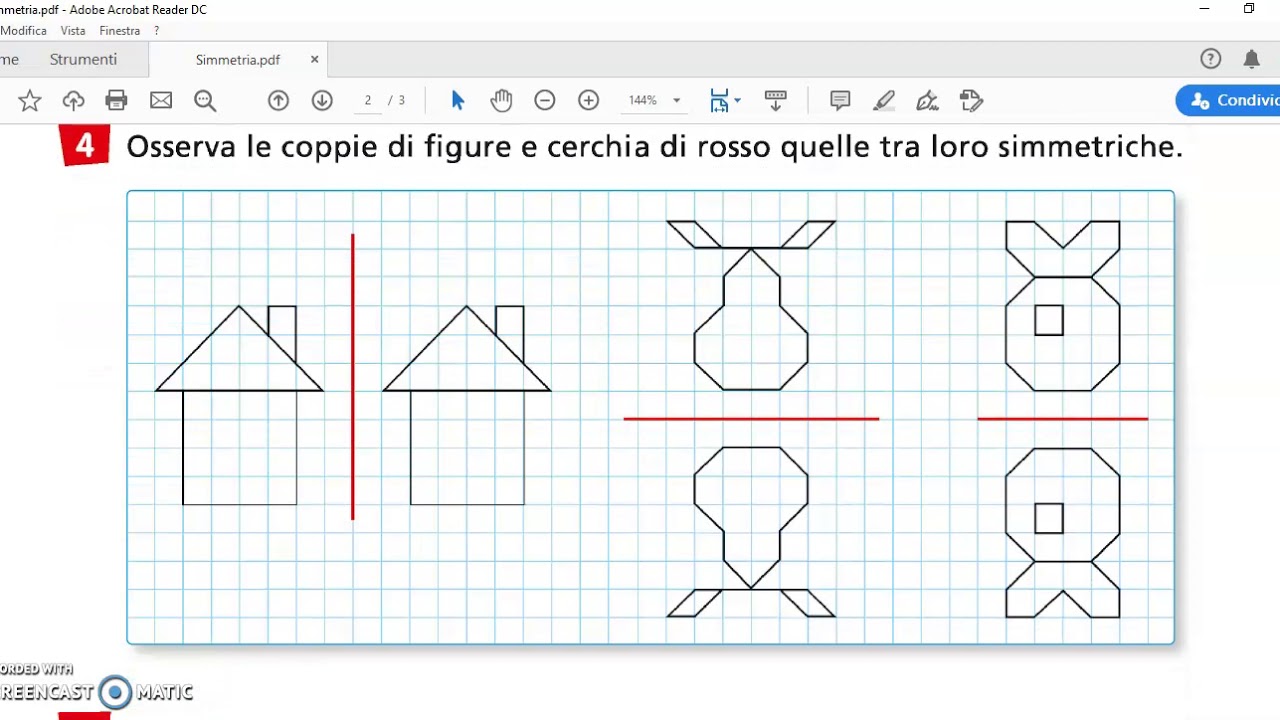Open the find text magnifier icon
This screenshot has height=720, width=1280.
coord(205,100)
